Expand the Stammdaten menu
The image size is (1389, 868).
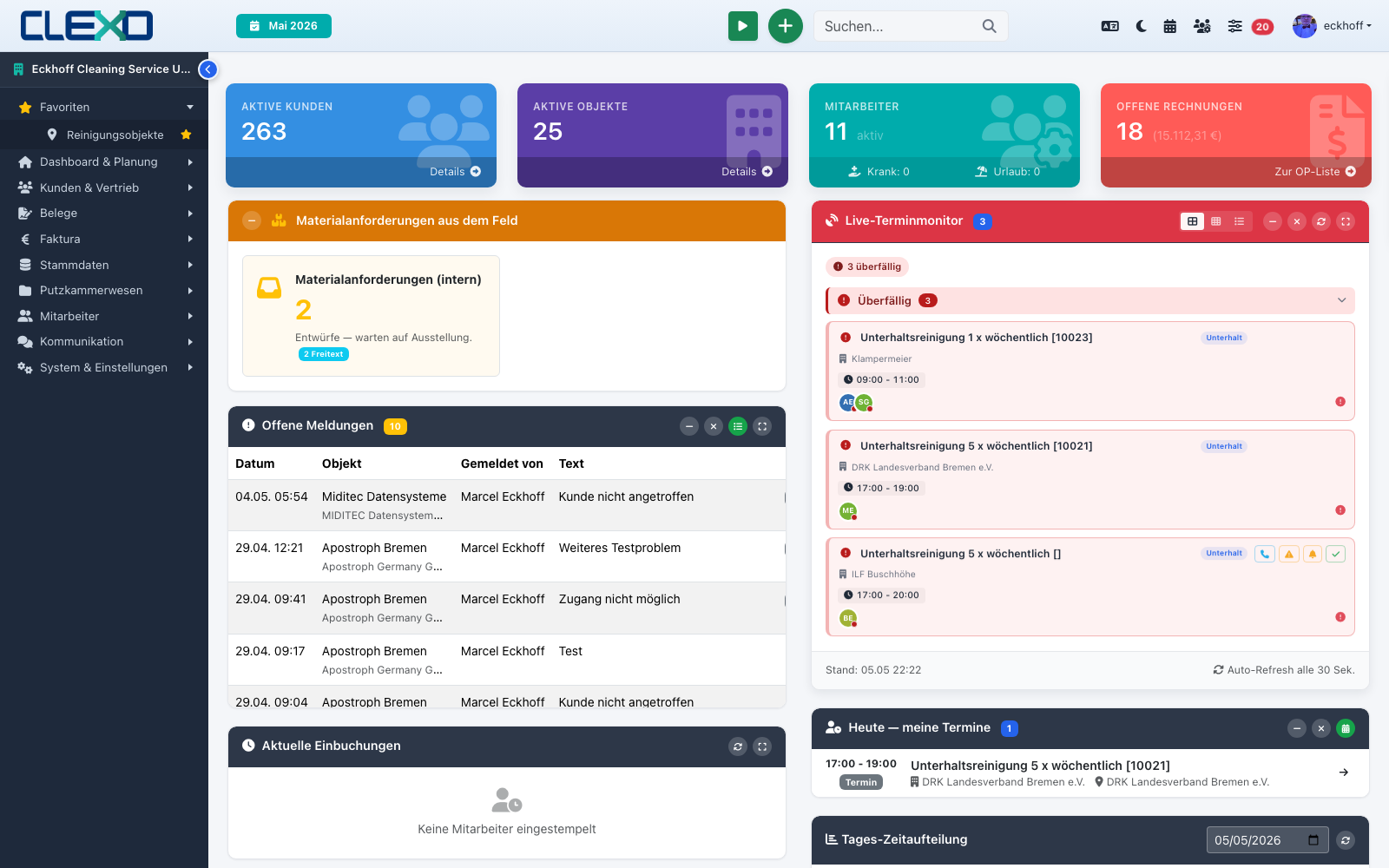point(104,265)
